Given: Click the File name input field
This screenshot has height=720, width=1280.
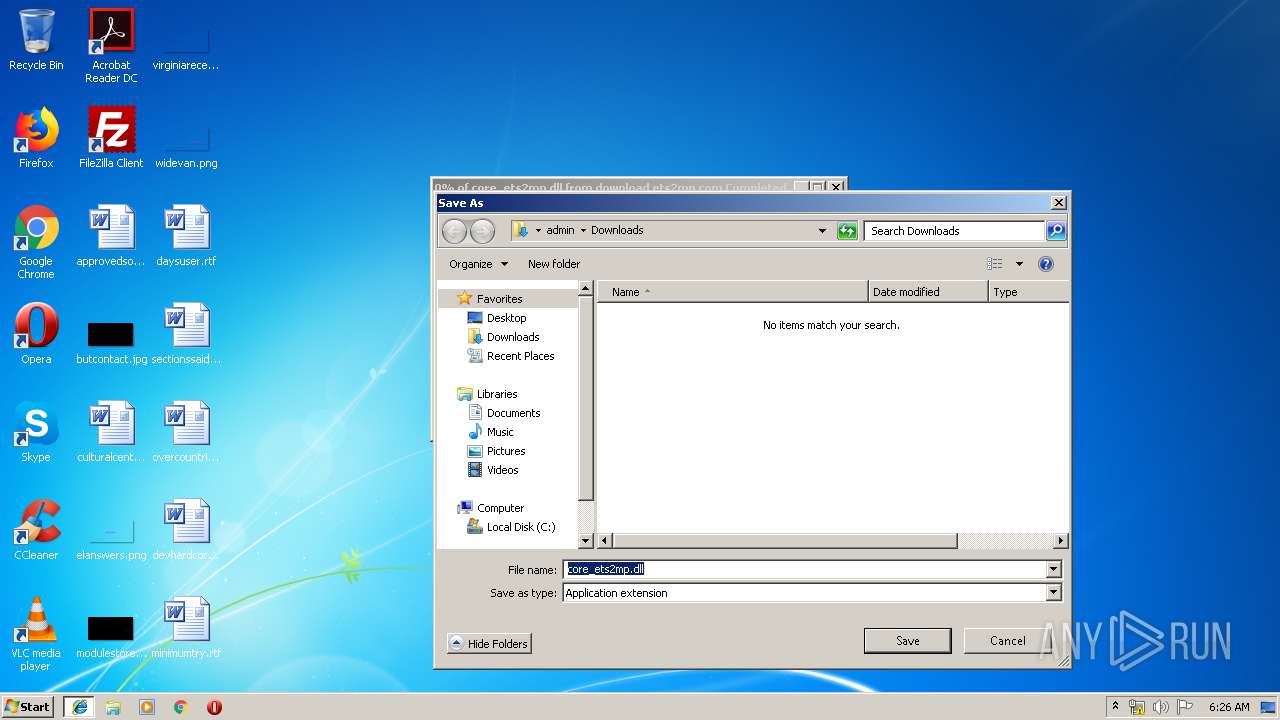Looking at the screenshot, I should (x=804, y=570).
